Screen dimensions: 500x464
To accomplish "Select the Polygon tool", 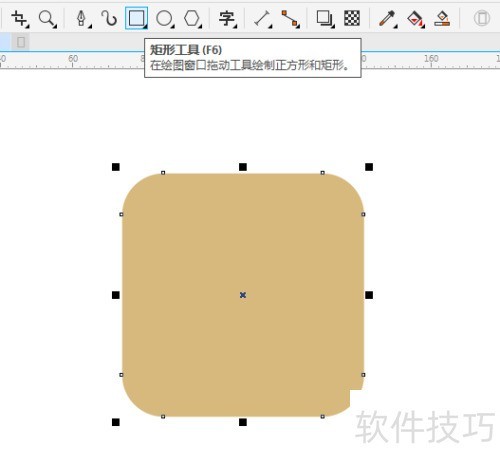I will tap(192, 18).
